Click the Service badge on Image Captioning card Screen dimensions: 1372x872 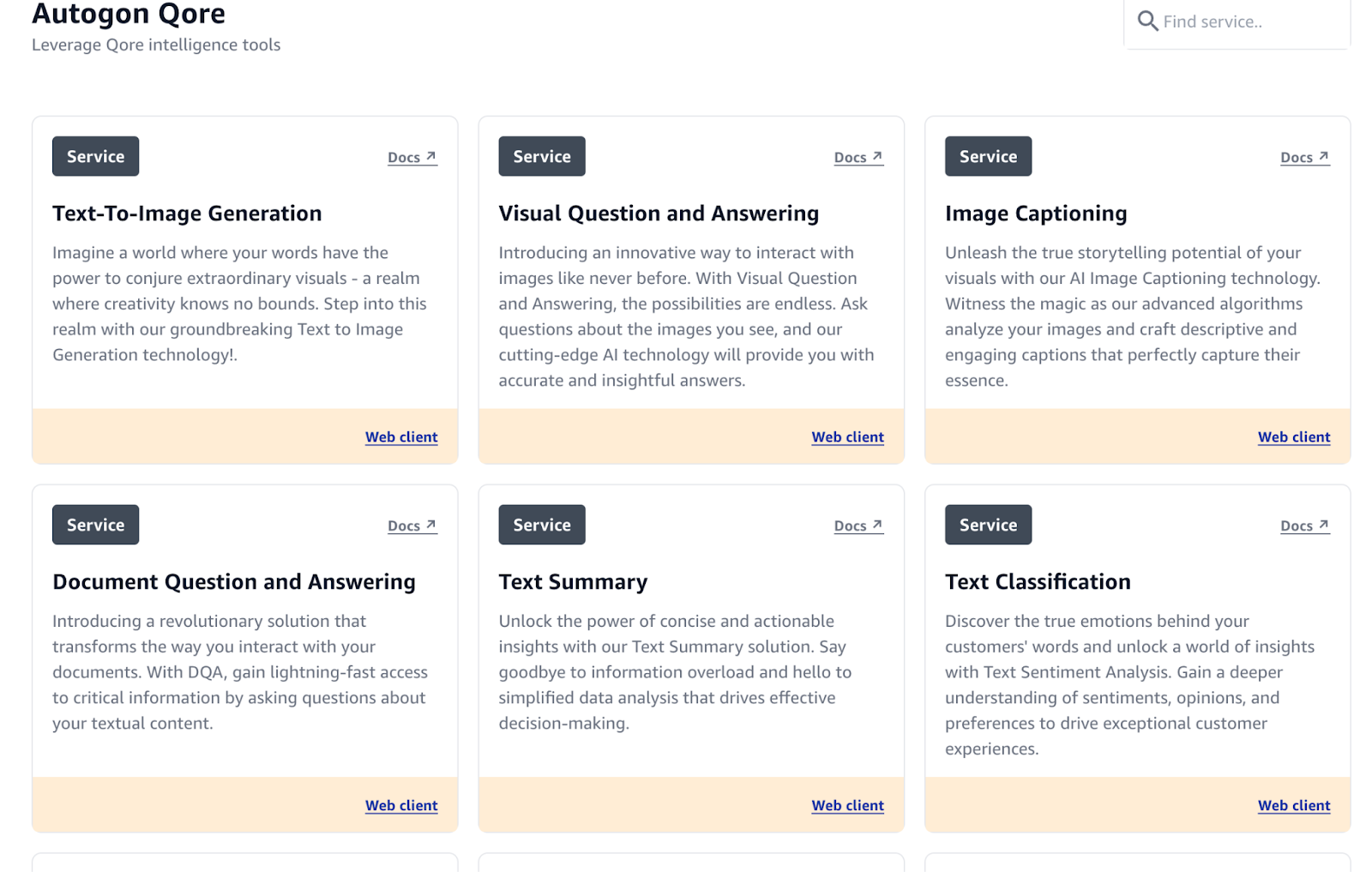(x=988, y=156)
